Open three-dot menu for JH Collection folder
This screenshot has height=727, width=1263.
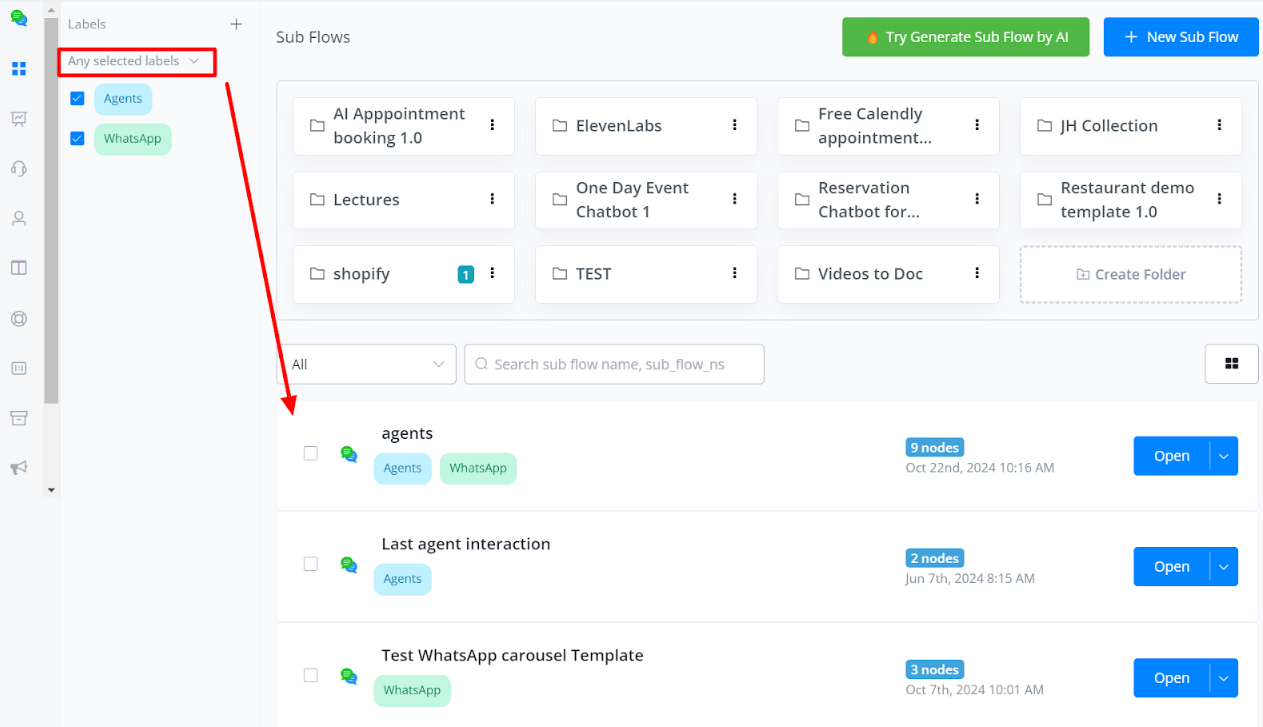(x=1219, y=125)
